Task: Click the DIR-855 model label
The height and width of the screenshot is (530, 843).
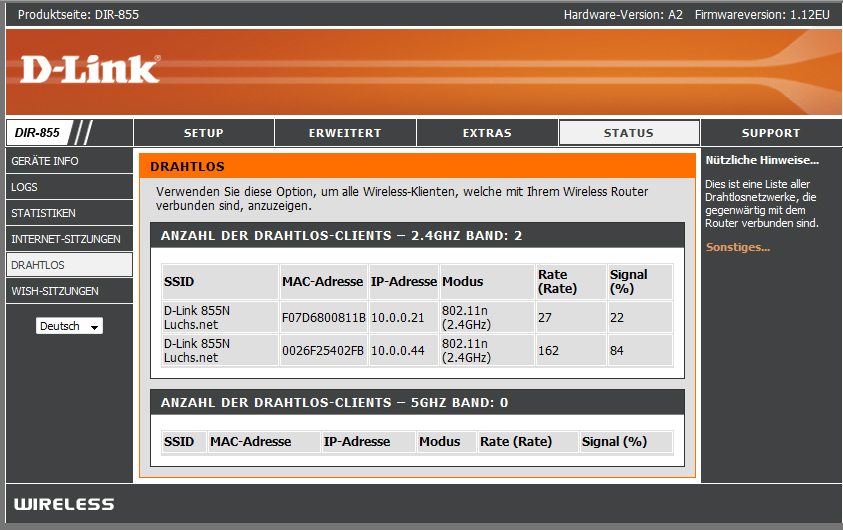Action: pyautogui.click(x=37, y=133)
